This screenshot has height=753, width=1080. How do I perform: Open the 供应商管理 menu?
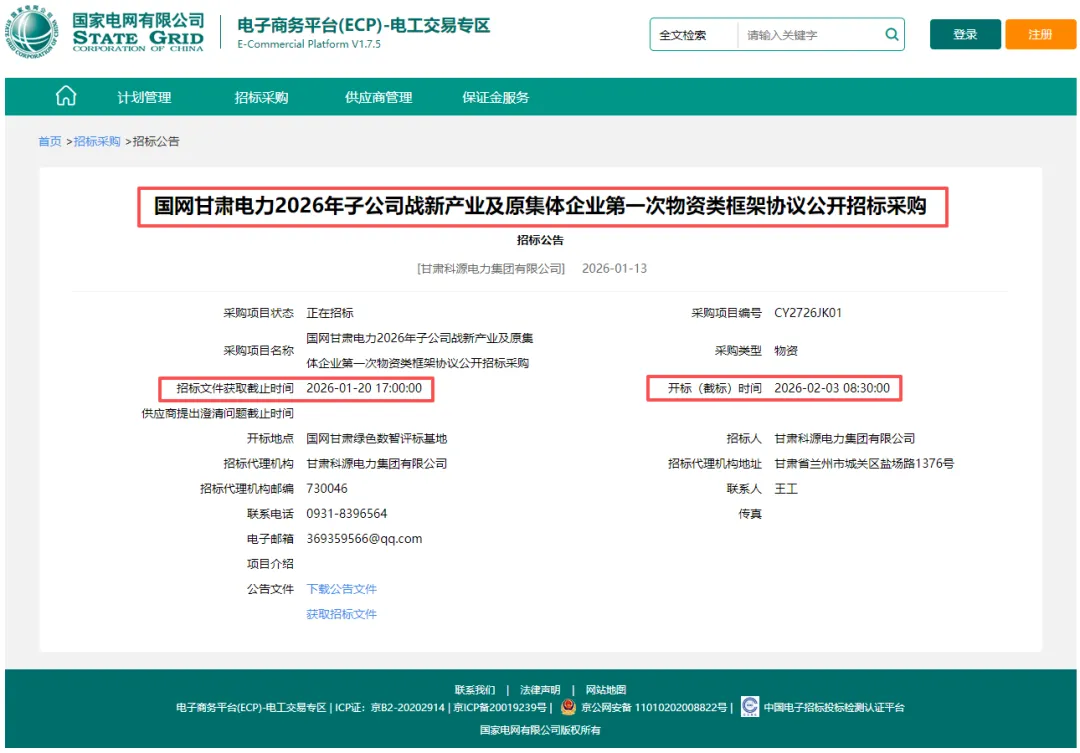pos(378,97)
